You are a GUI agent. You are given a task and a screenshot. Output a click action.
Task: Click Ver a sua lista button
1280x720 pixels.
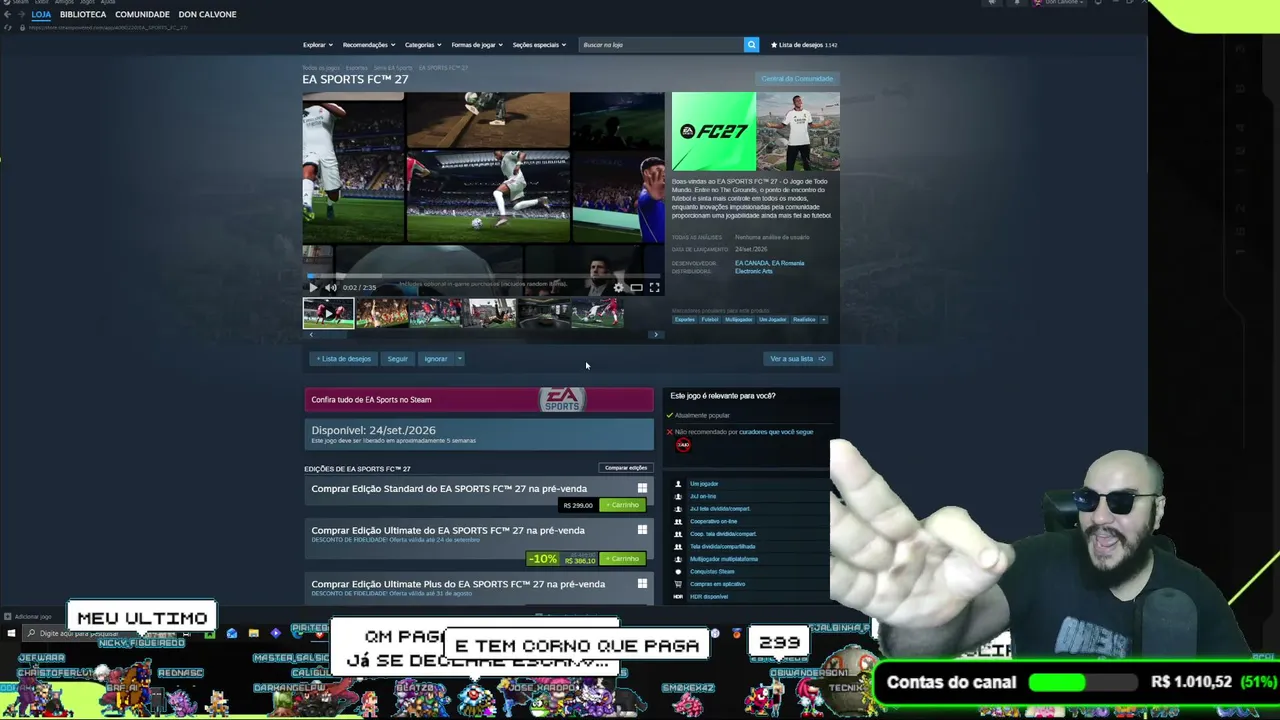(797, 359)
